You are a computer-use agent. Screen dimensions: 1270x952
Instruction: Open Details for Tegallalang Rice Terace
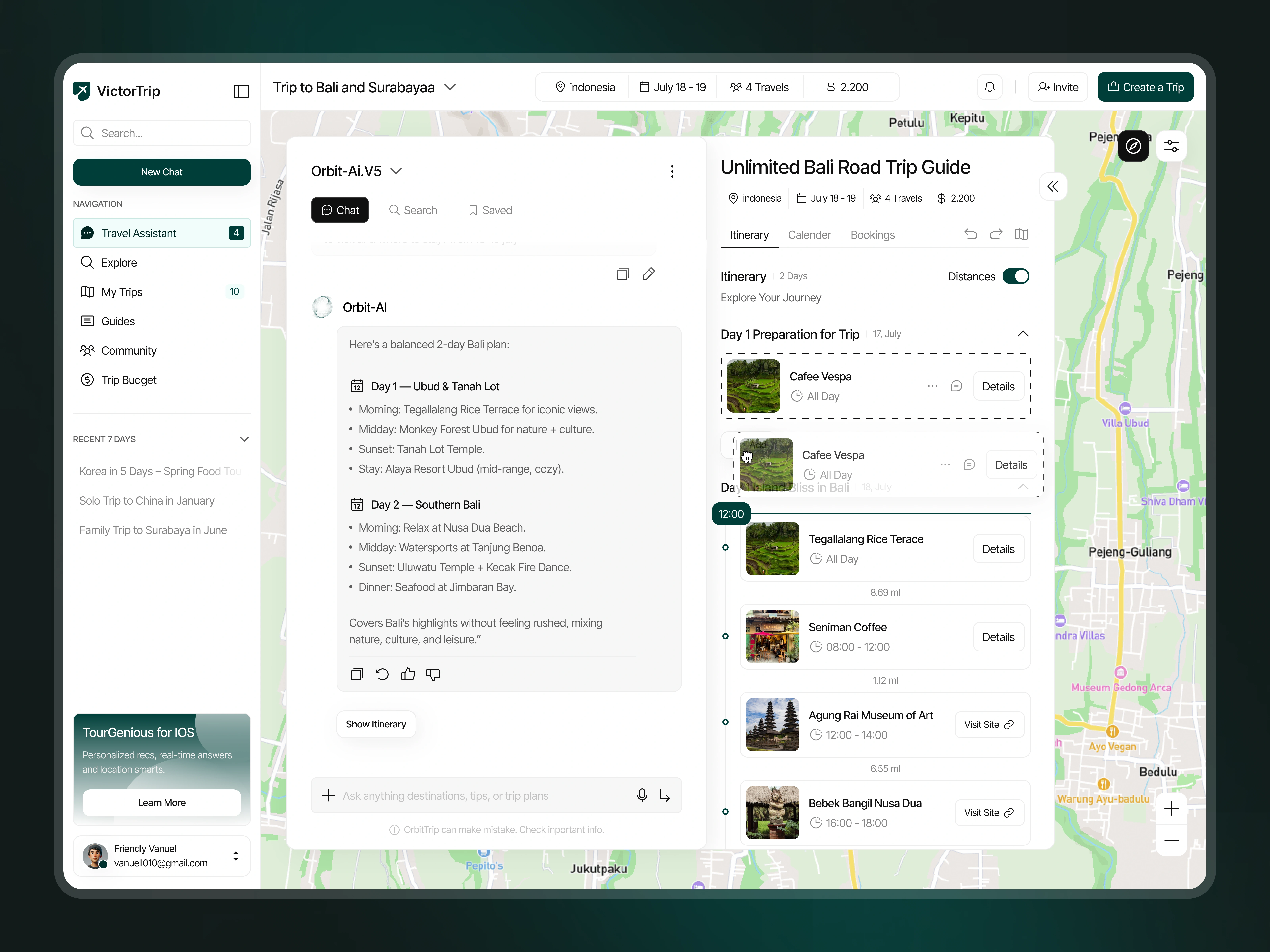tap(998, 549)
